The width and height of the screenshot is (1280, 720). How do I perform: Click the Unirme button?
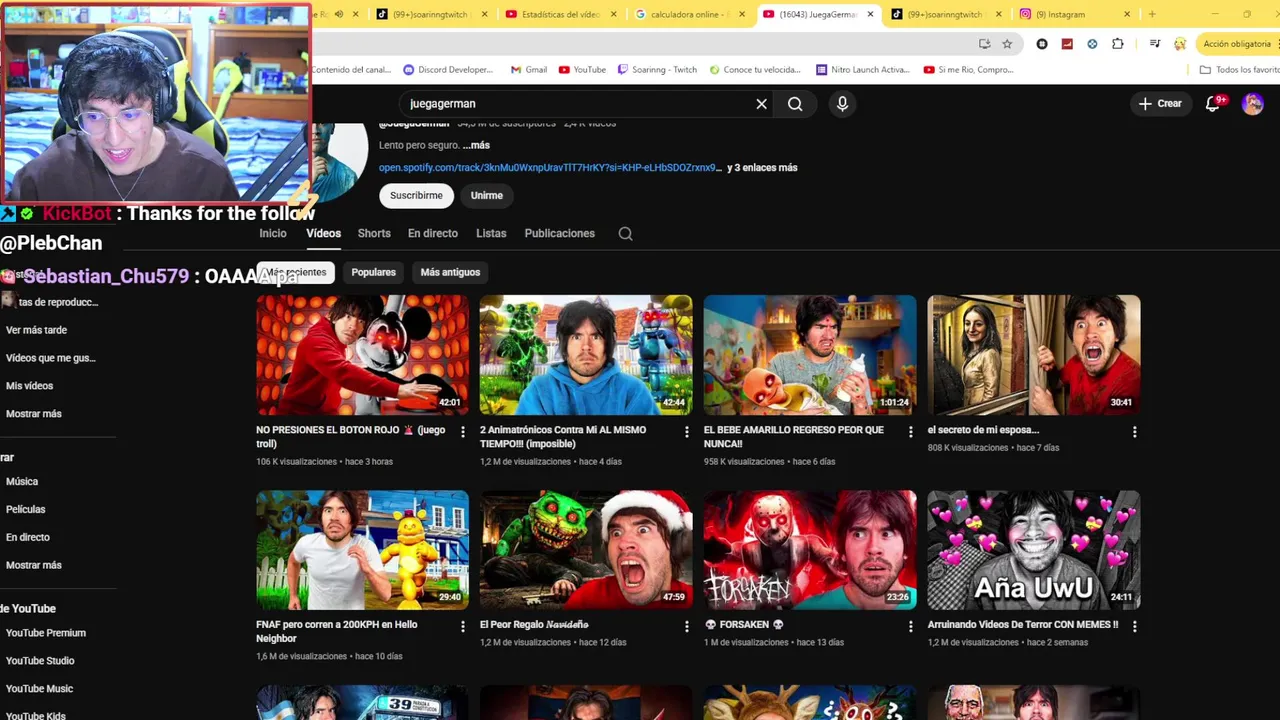487,195
